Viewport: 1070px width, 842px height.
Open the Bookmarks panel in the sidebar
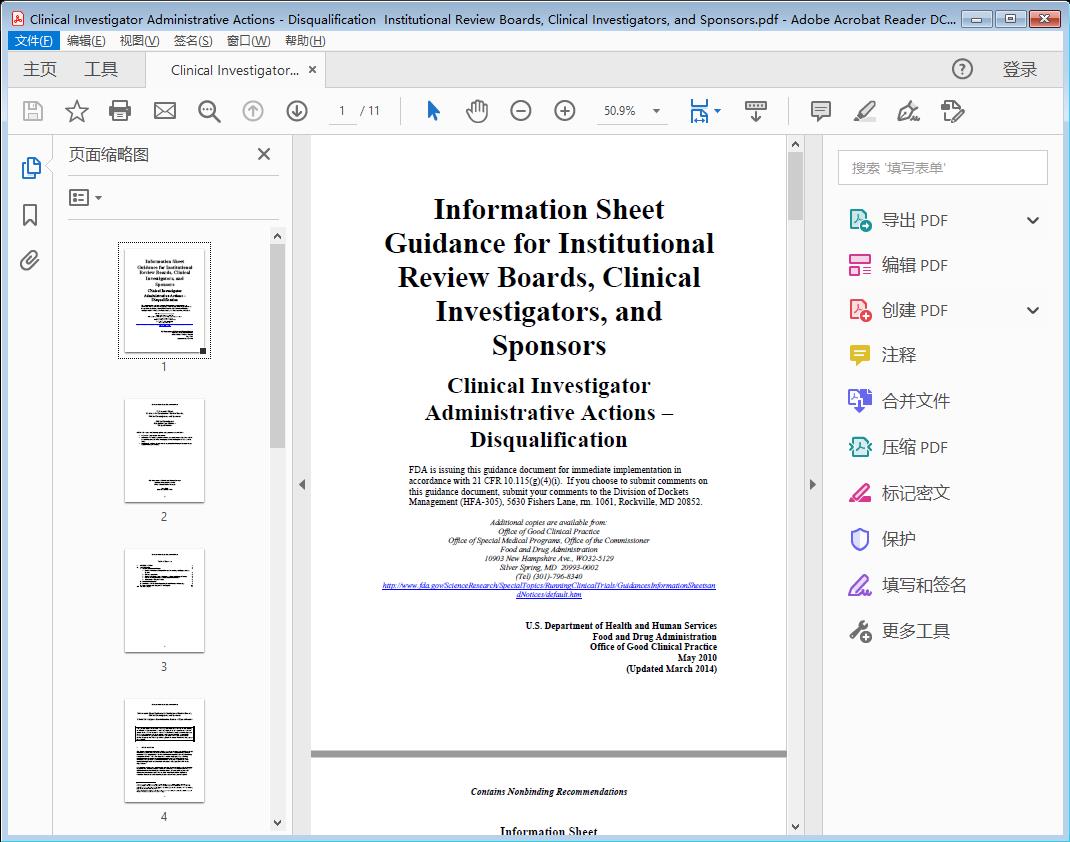(29, 214)
